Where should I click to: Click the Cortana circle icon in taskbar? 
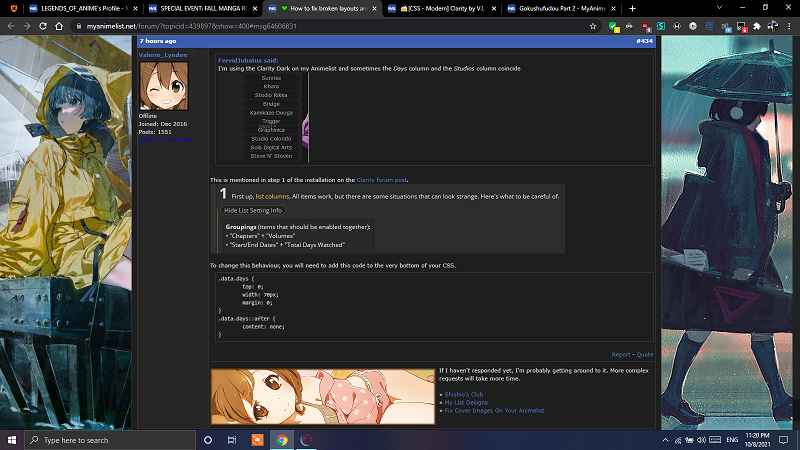click(208, 440)
